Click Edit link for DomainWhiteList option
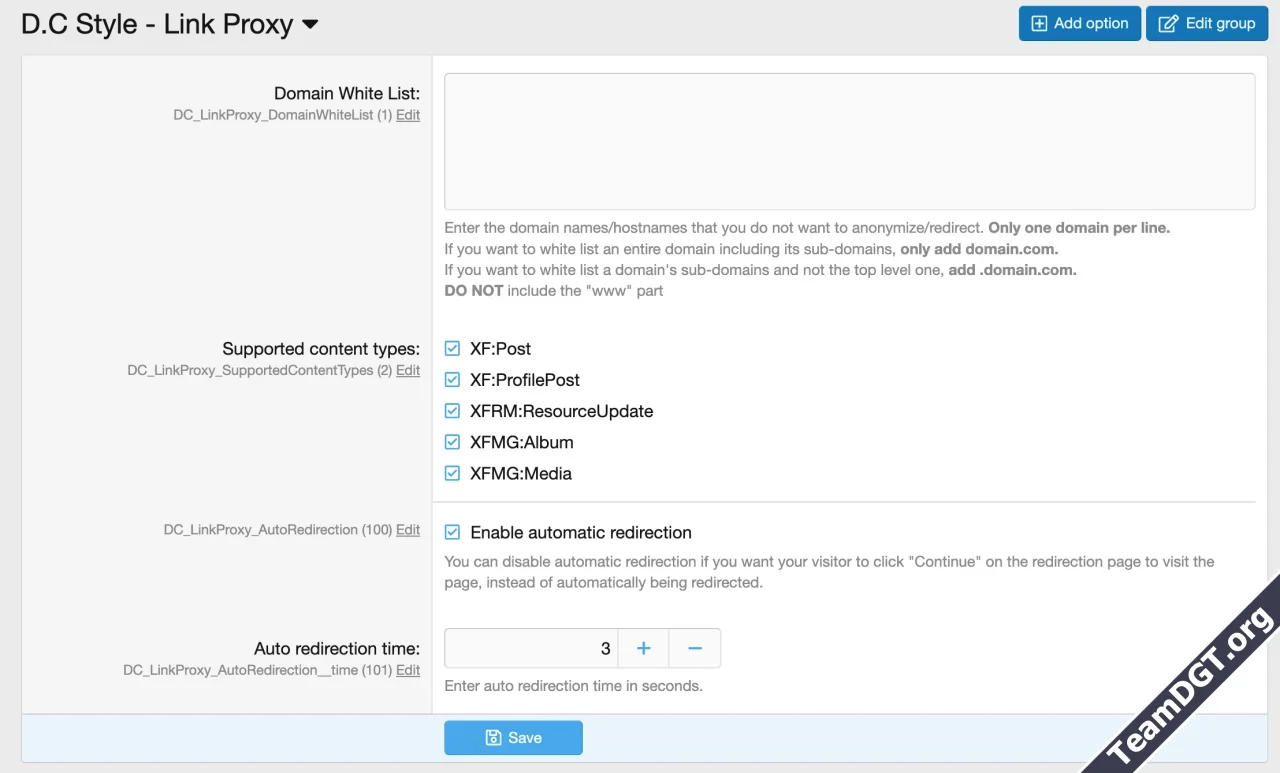1280x773 pixels. click(x=408, y=115)
